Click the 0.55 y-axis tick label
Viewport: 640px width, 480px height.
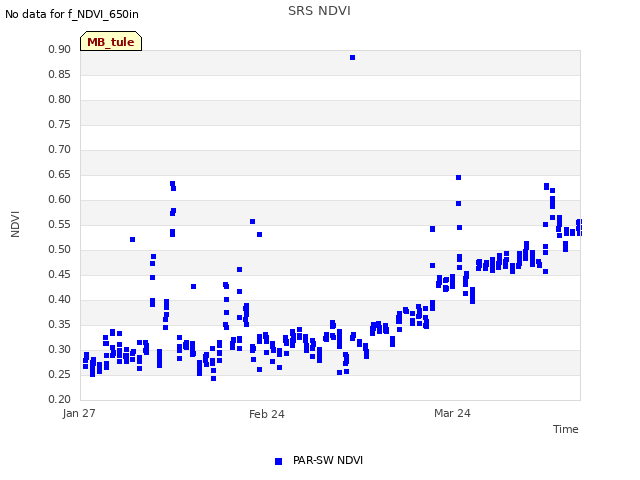60,224
